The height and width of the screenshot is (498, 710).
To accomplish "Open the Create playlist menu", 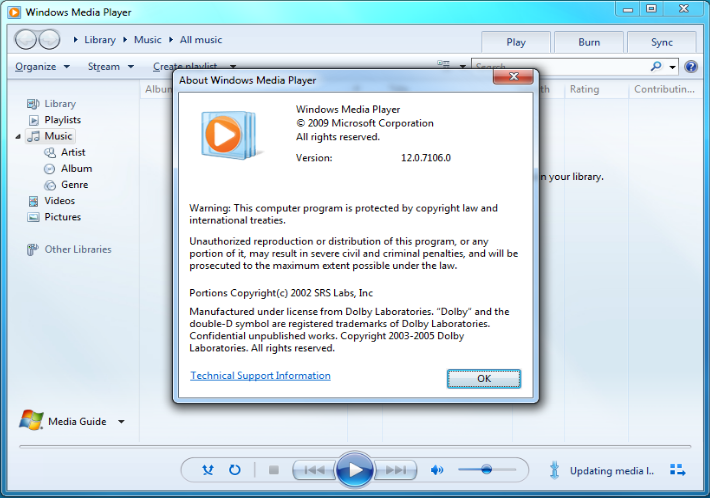I will (x=195, y=67).
